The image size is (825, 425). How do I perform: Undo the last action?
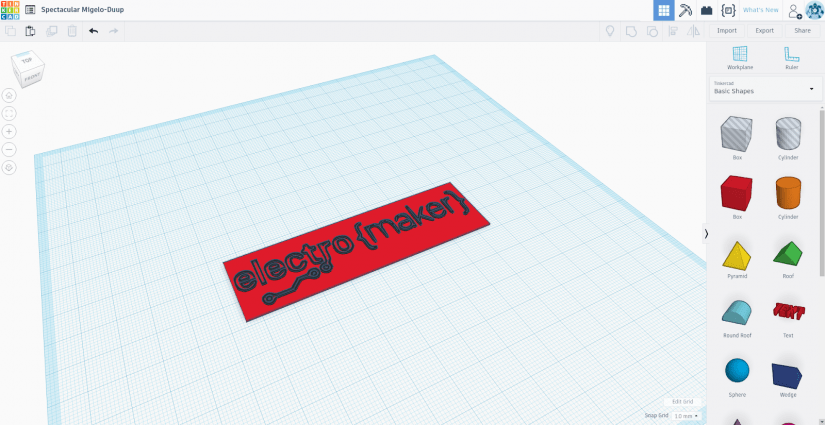[94, 31]
